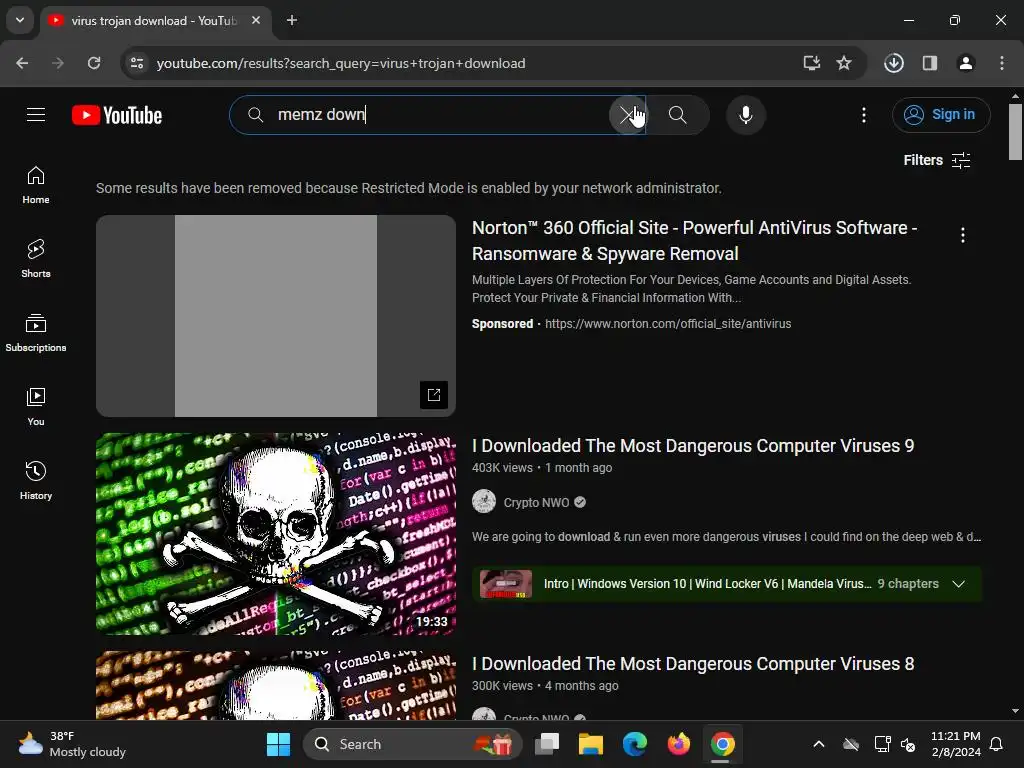The height and width of the screenshot is (768, 1024).
Task: Start voice search with the microphone icon
Action: tap(745, 115)
